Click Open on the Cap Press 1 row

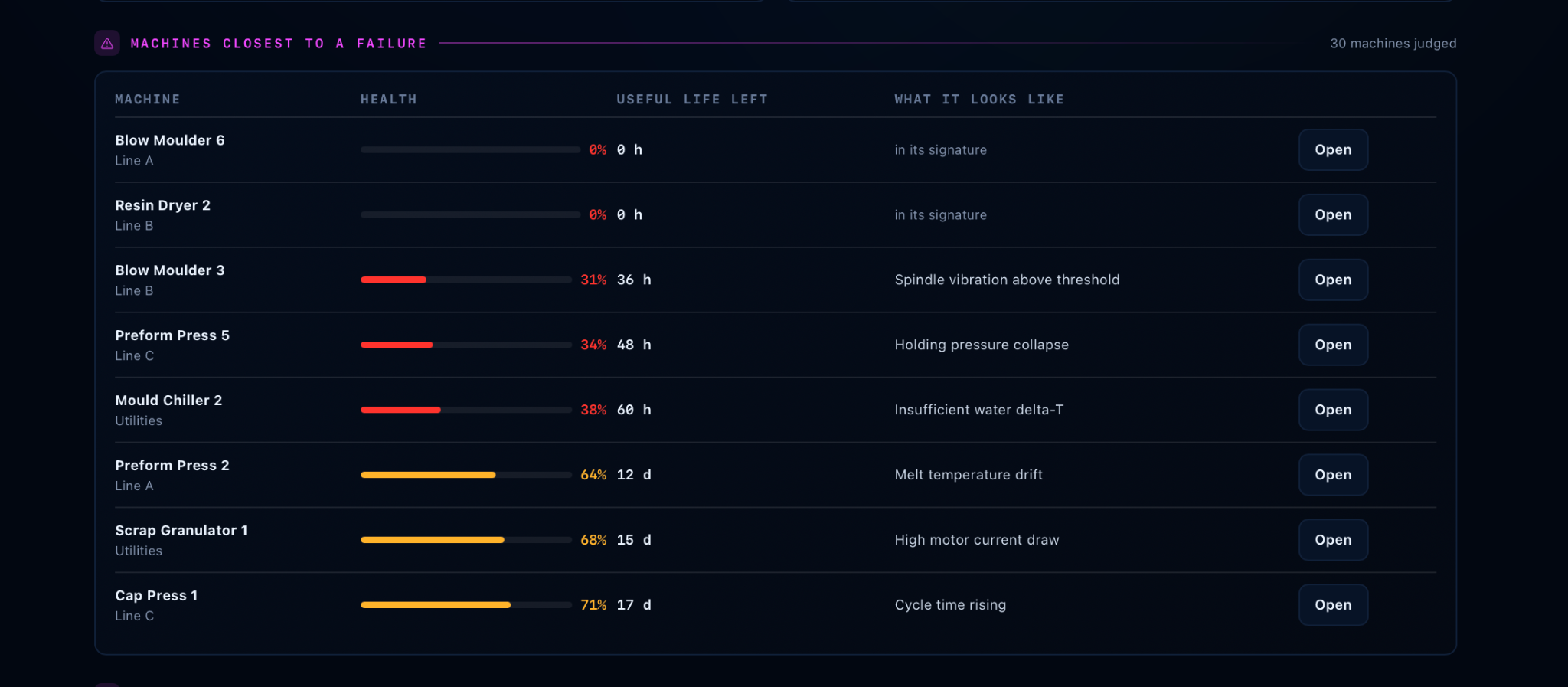point(1333,605)
